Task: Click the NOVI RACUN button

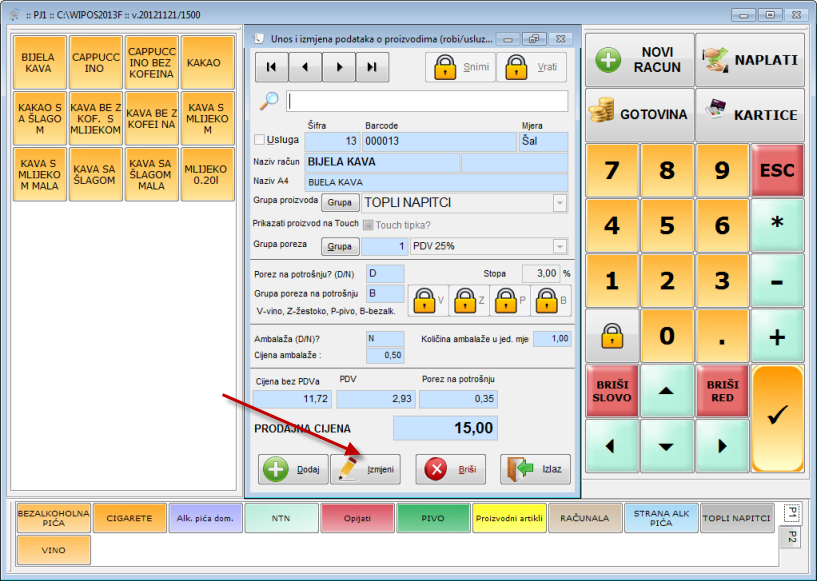Action: [637, 60]
